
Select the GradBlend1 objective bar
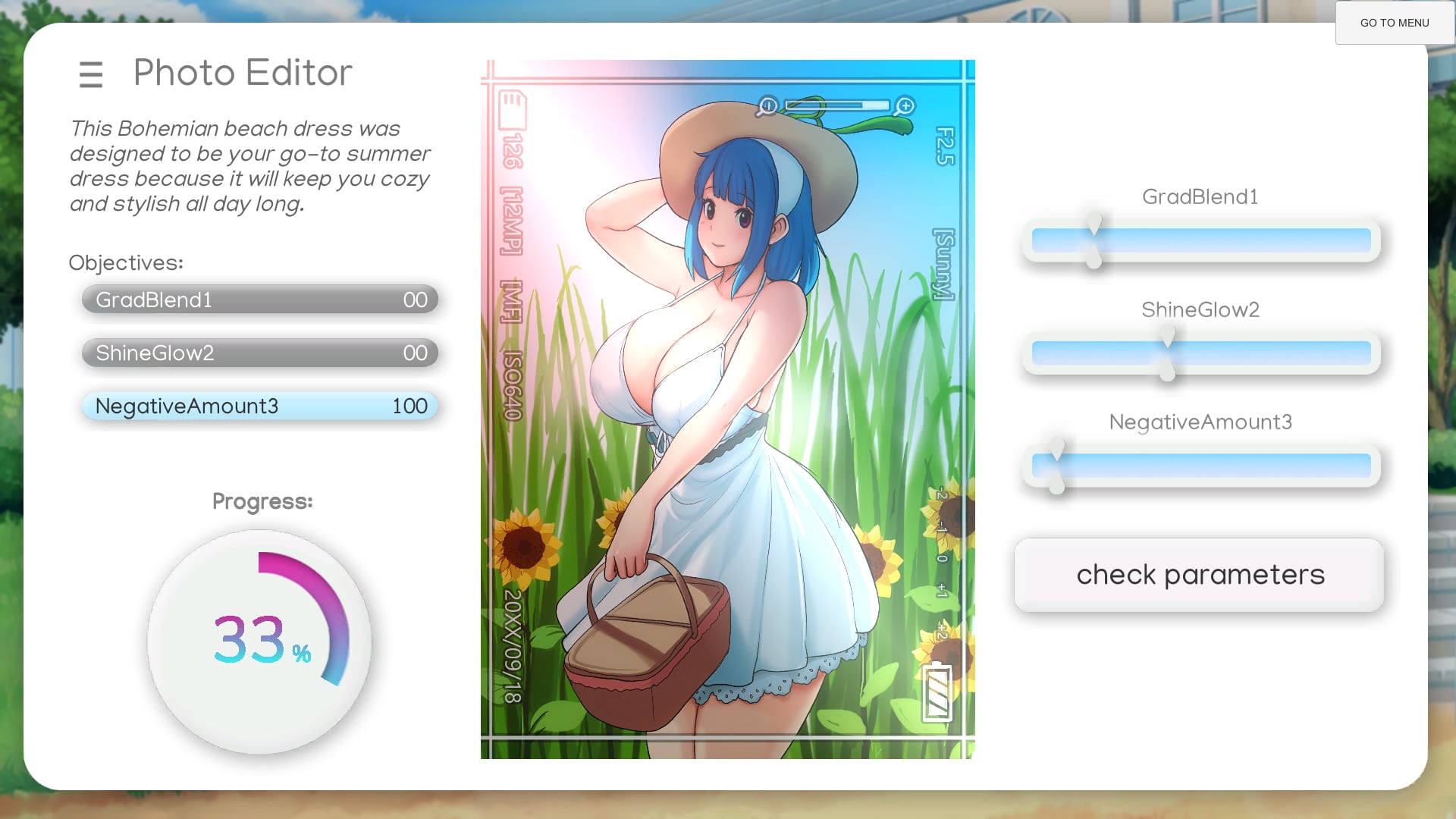coord(259,300)
